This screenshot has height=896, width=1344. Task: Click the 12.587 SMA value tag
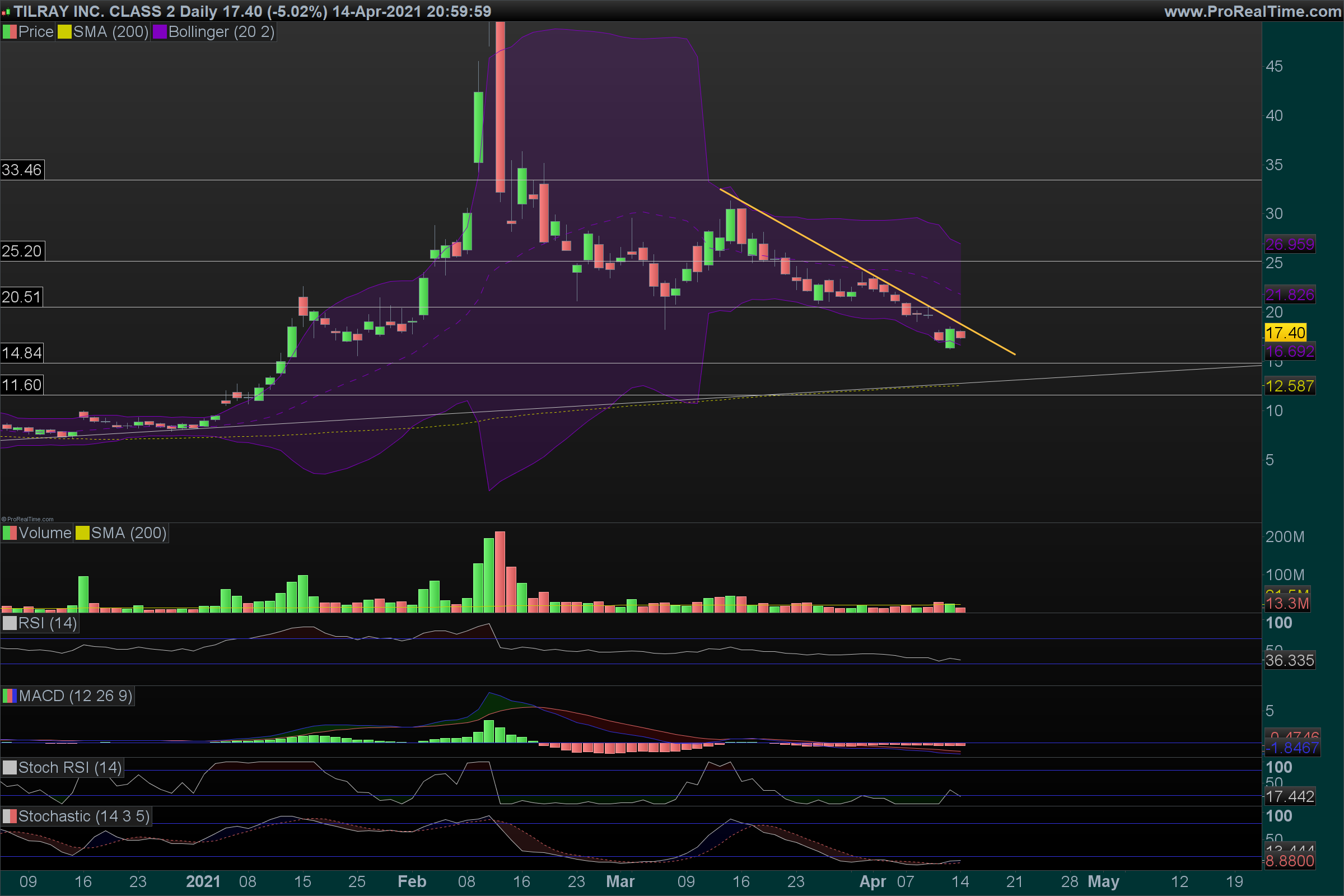pyautogui.click(x=1289, y=386)
